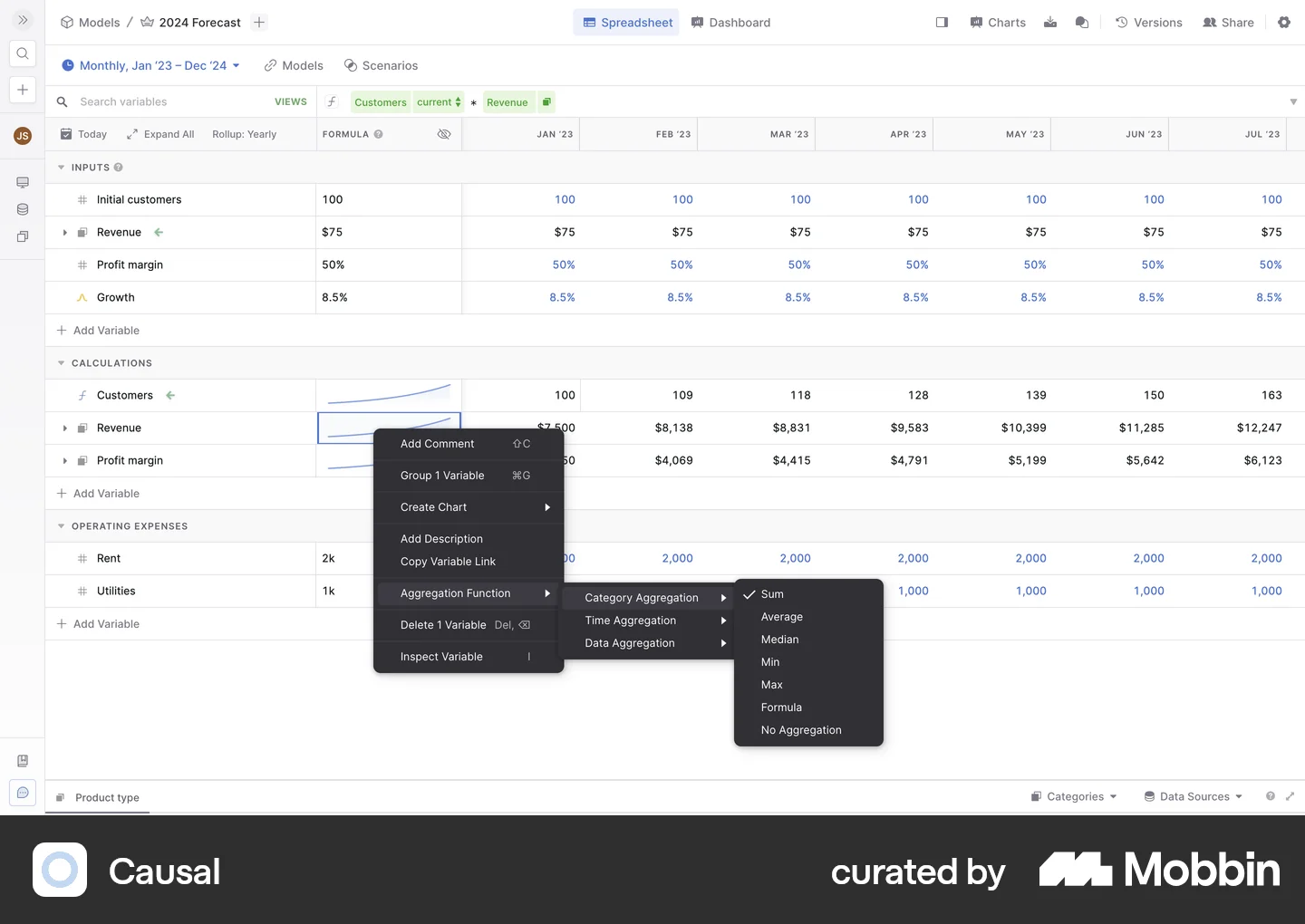Open the JS user avatar

pos(23,136)
